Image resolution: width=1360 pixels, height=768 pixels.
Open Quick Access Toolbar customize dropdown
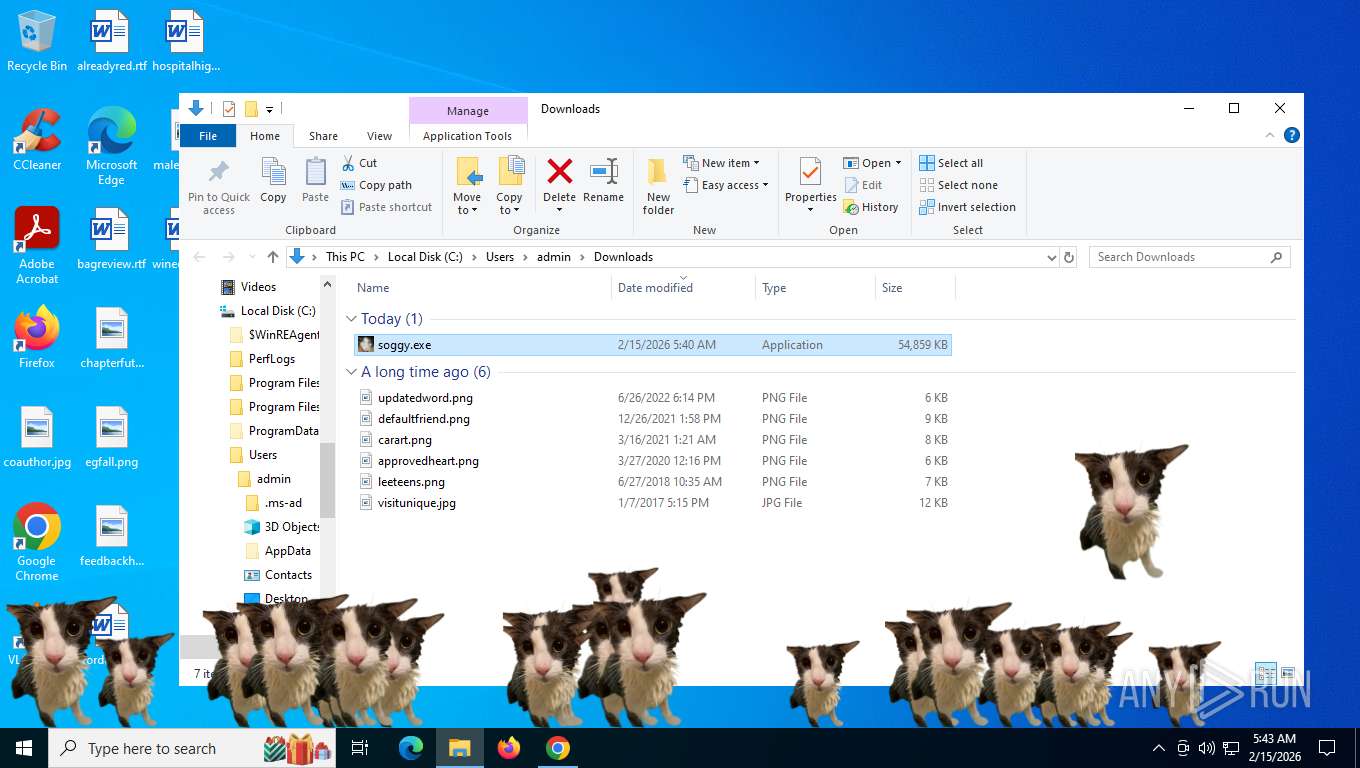tap(270, 109)
